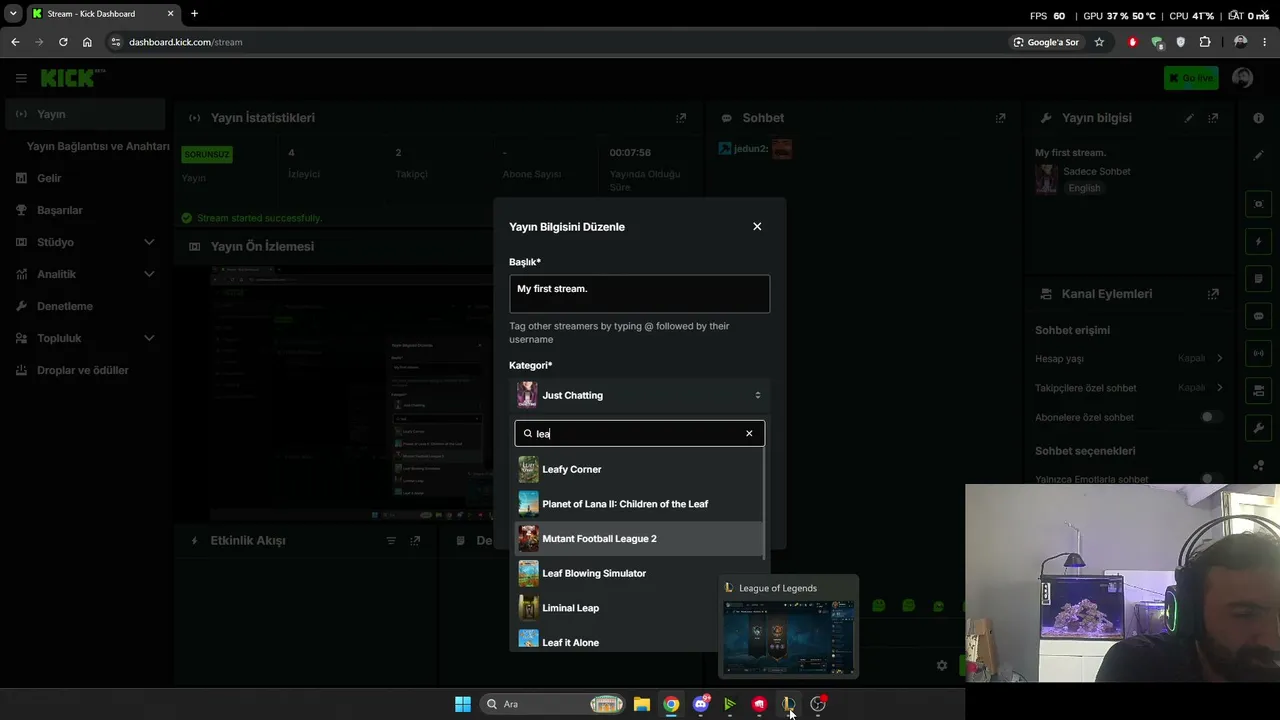
Task: Pop out the Kanal Eylemleri panel
Action: coord(1213,294)
